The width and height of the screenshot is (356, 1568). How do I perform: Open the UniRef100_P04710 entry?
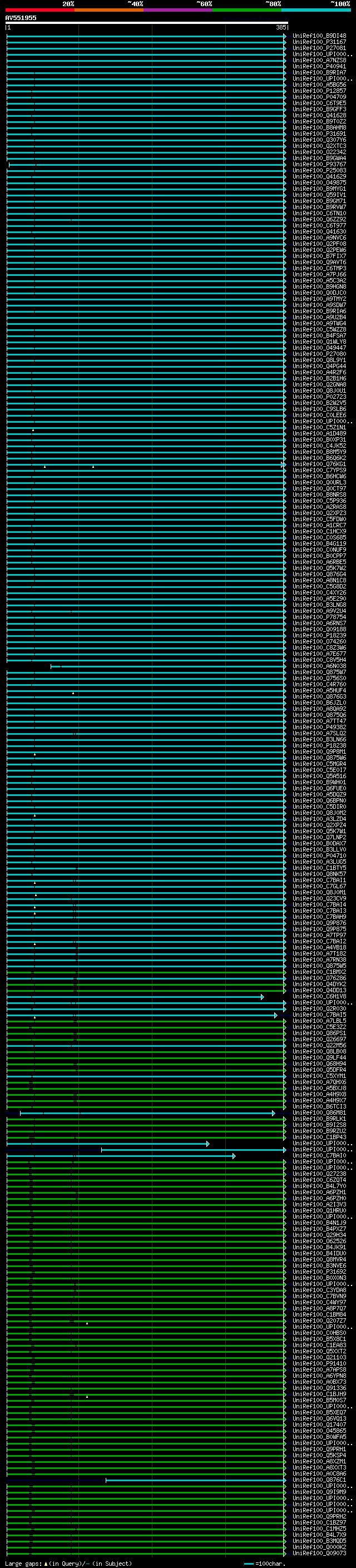[x=319, y=856]
